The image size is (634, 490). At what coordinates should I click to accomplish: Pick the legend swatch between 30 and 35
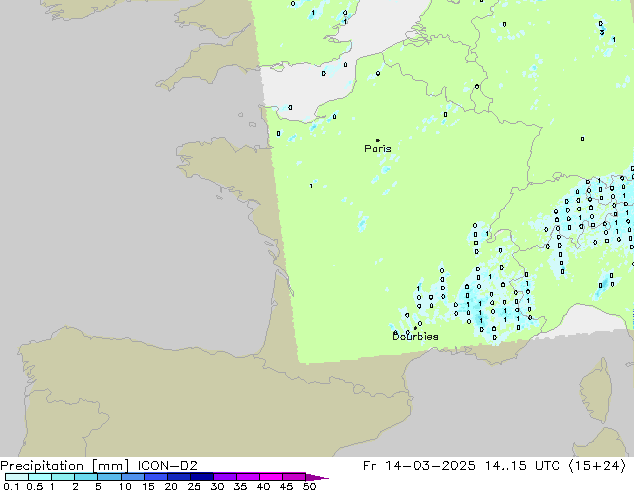tap(225, 477)
